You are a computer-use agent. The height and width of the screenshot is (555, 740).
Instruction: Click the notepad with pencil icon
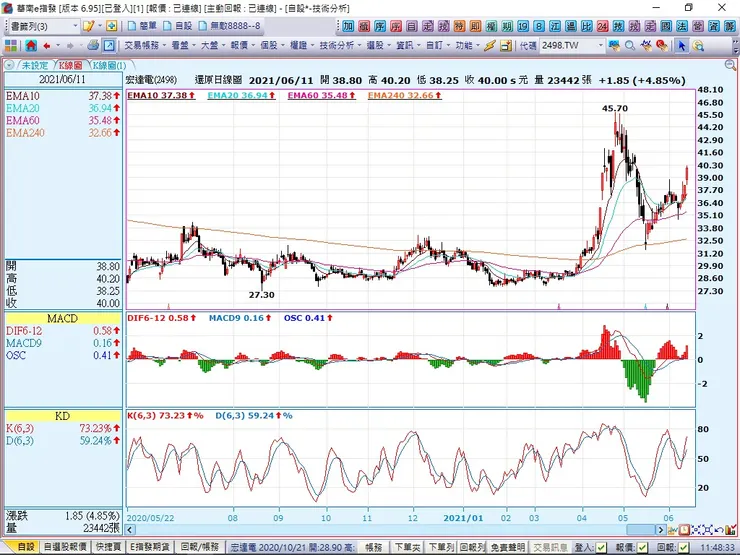(x=88, y=26)
